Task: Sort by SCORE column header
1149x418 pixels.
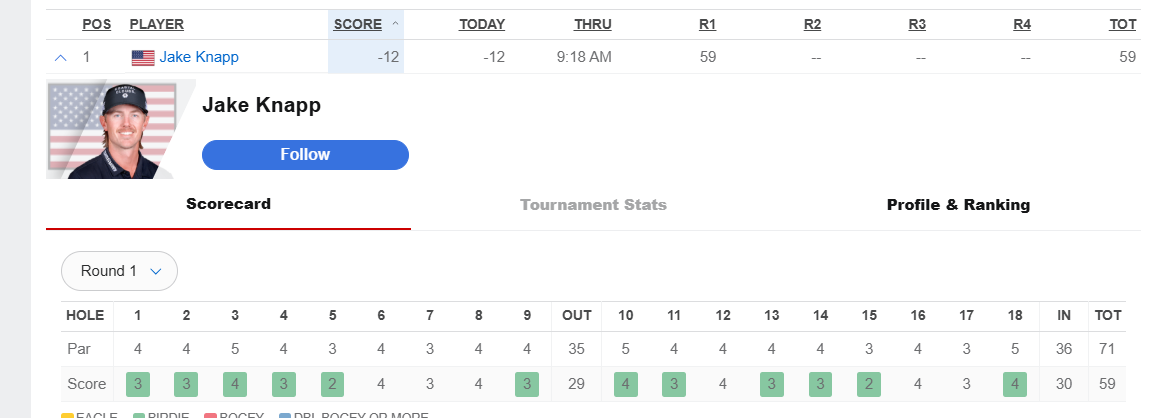Action: click(x=357, y=24)
